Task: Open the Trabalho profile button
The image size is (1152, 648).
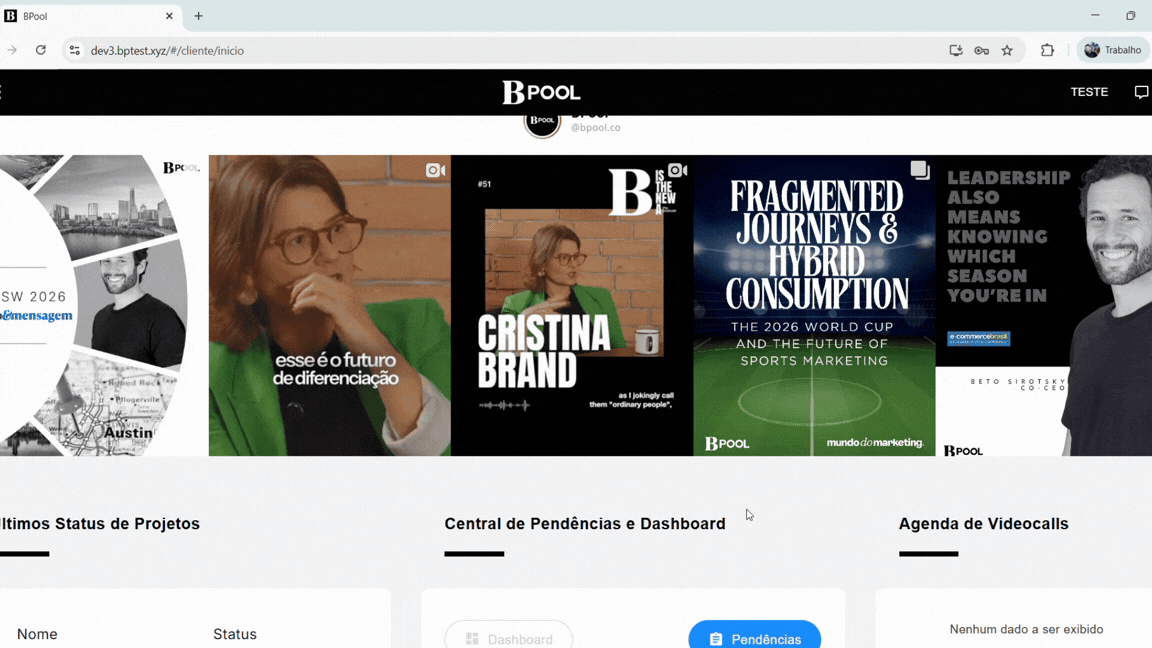Action: pos(1112,50)
